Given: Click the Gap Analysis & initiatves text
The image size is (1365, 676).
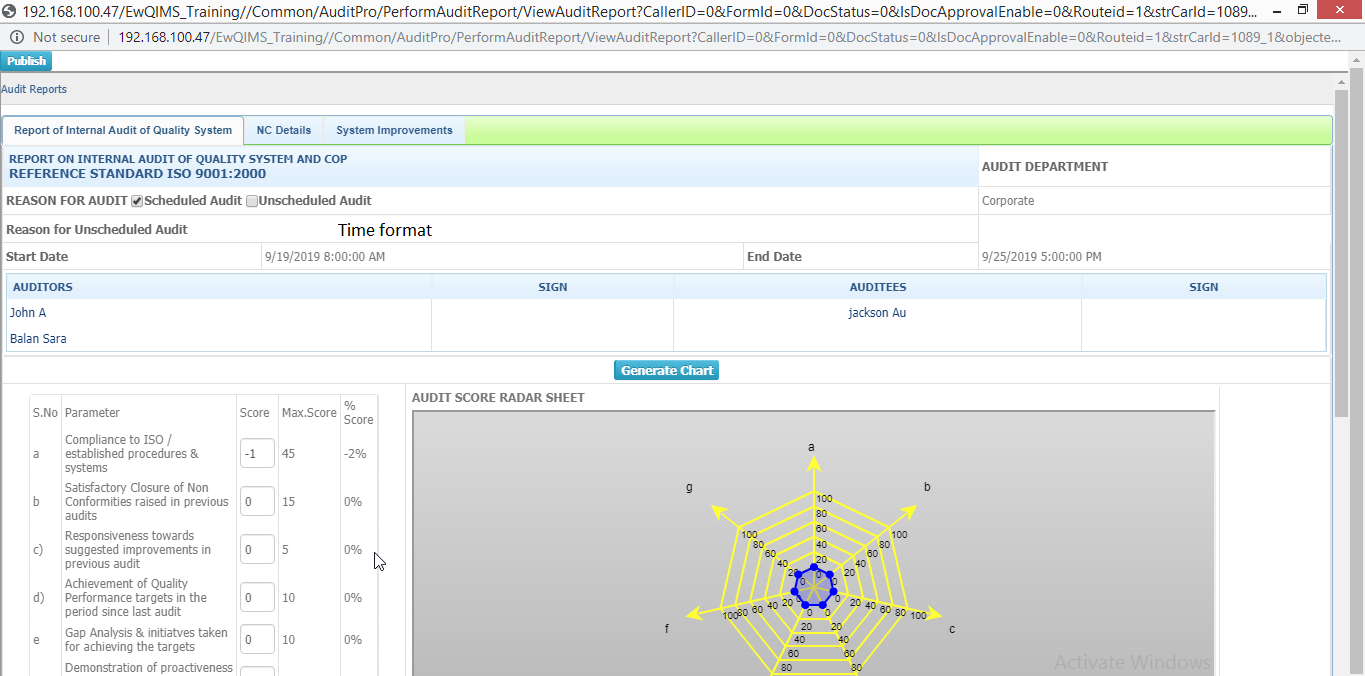Looking at the screenshot, I should tap(146, 640).
